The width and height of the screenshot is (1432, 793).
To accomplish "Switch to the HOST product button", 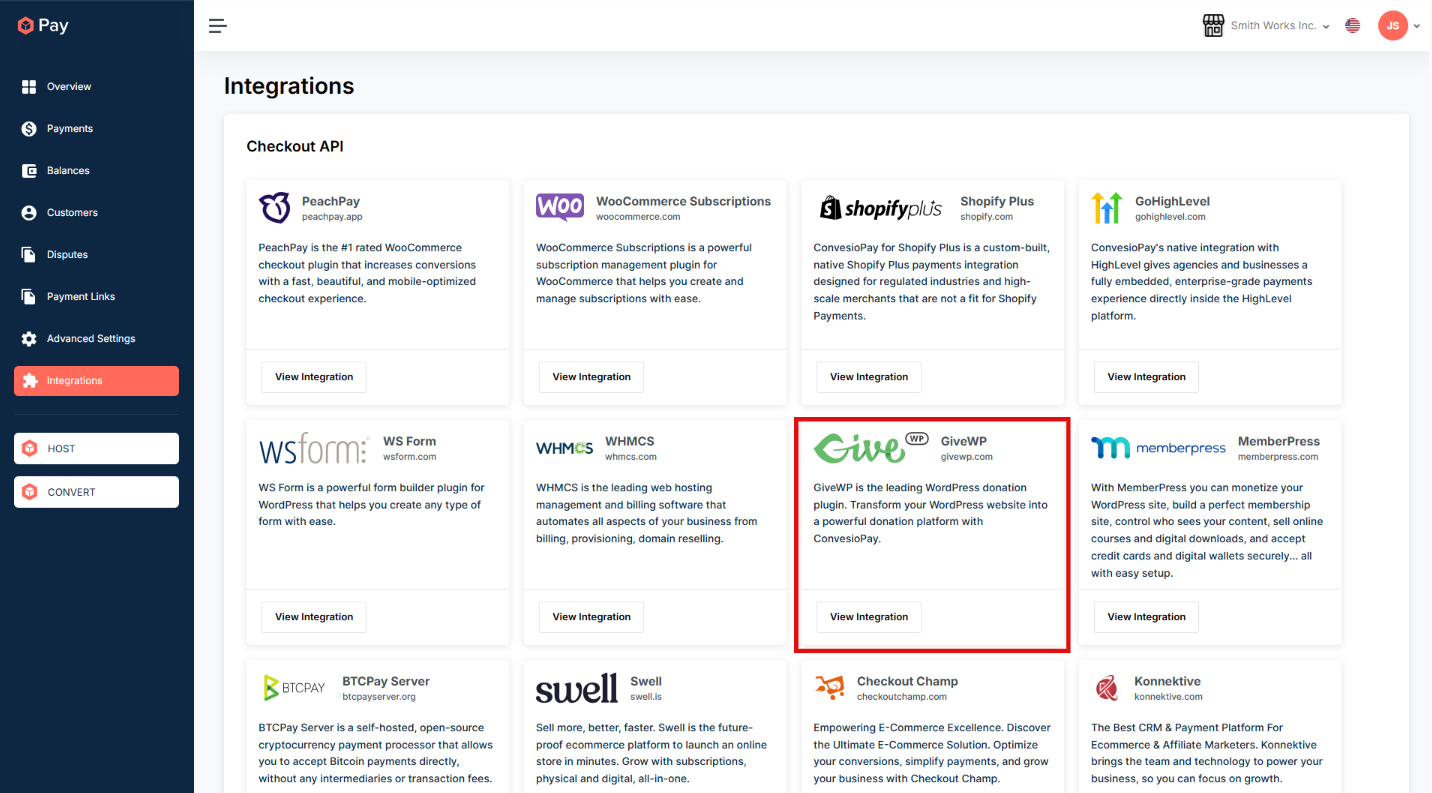I will pos(96,449).
